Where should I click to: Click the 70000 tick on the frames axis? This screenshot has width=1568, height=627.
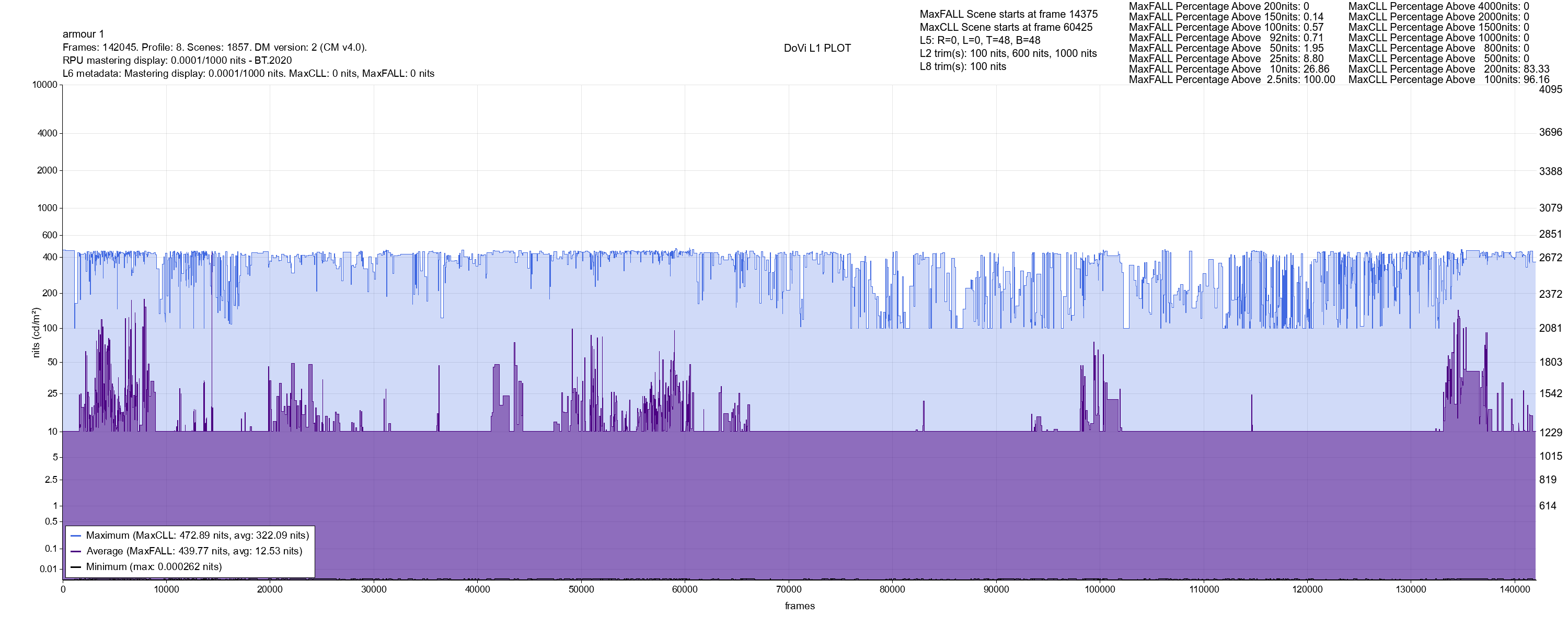788,589
